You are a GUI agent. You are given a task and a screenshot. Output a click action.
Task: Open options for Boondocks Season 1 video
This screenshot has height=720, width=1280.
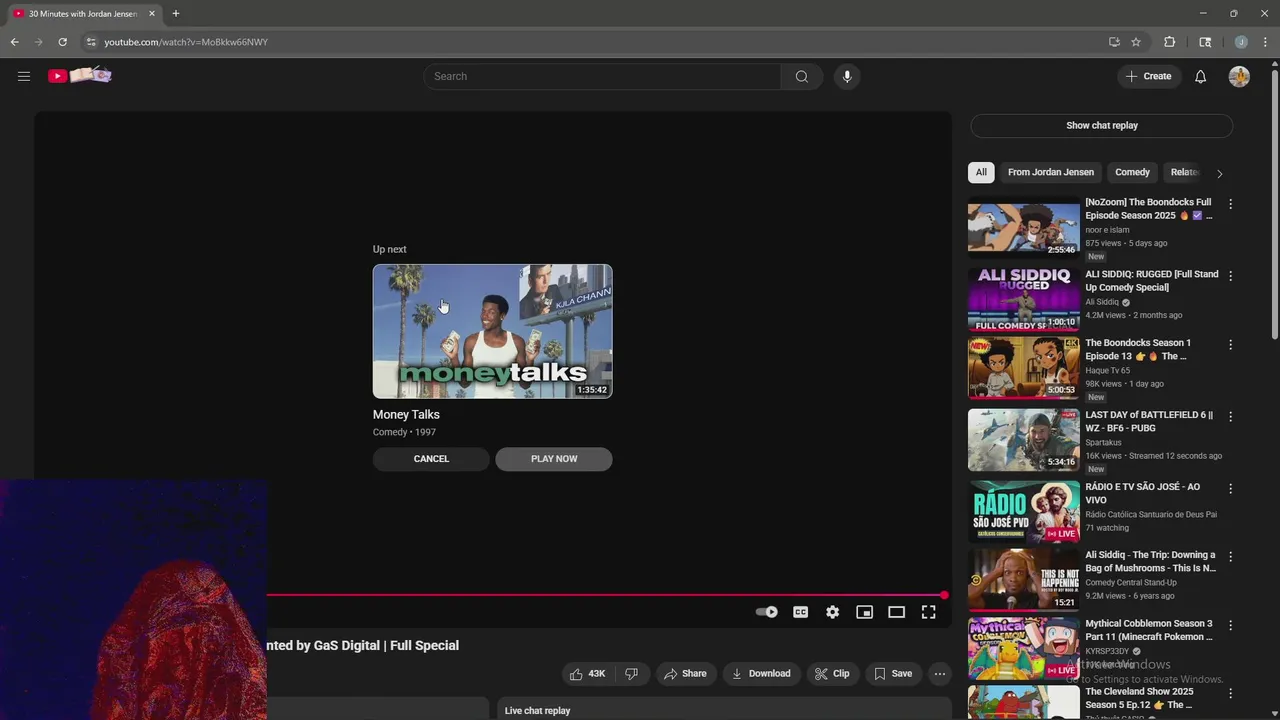click(x=1230, y=345)
